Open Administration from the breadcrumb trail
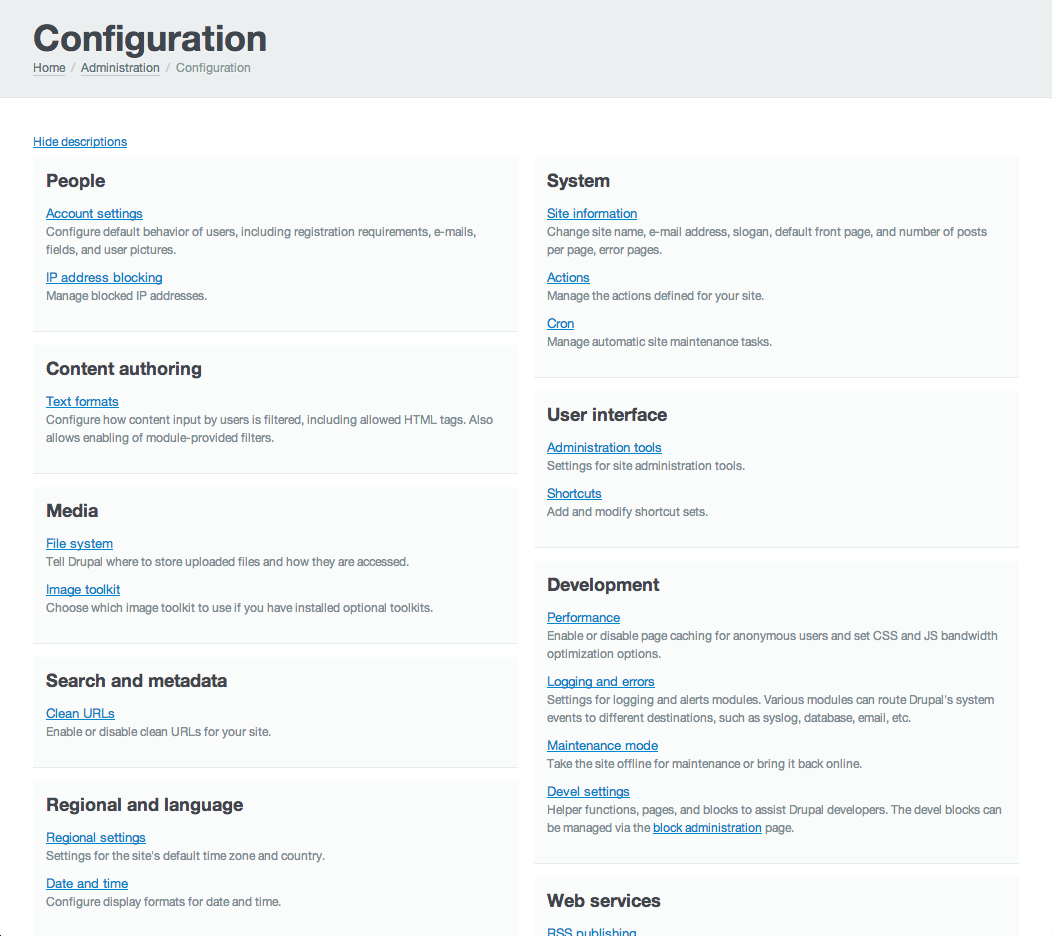Image resolution: width=1052 pixels, height=936 pixels. coord(120,68)
